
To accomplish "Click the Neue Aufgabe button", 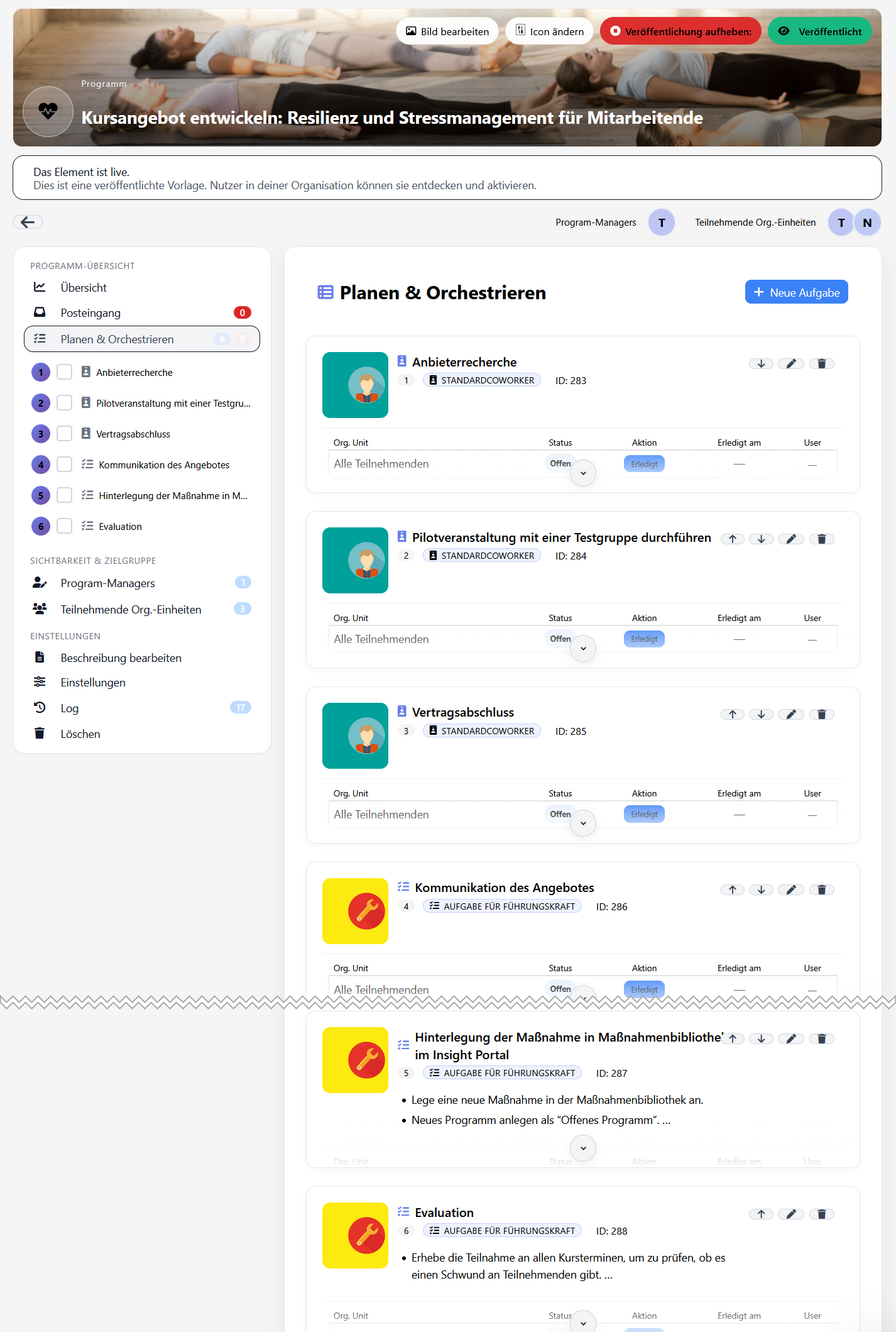I will tap(796, 292).
